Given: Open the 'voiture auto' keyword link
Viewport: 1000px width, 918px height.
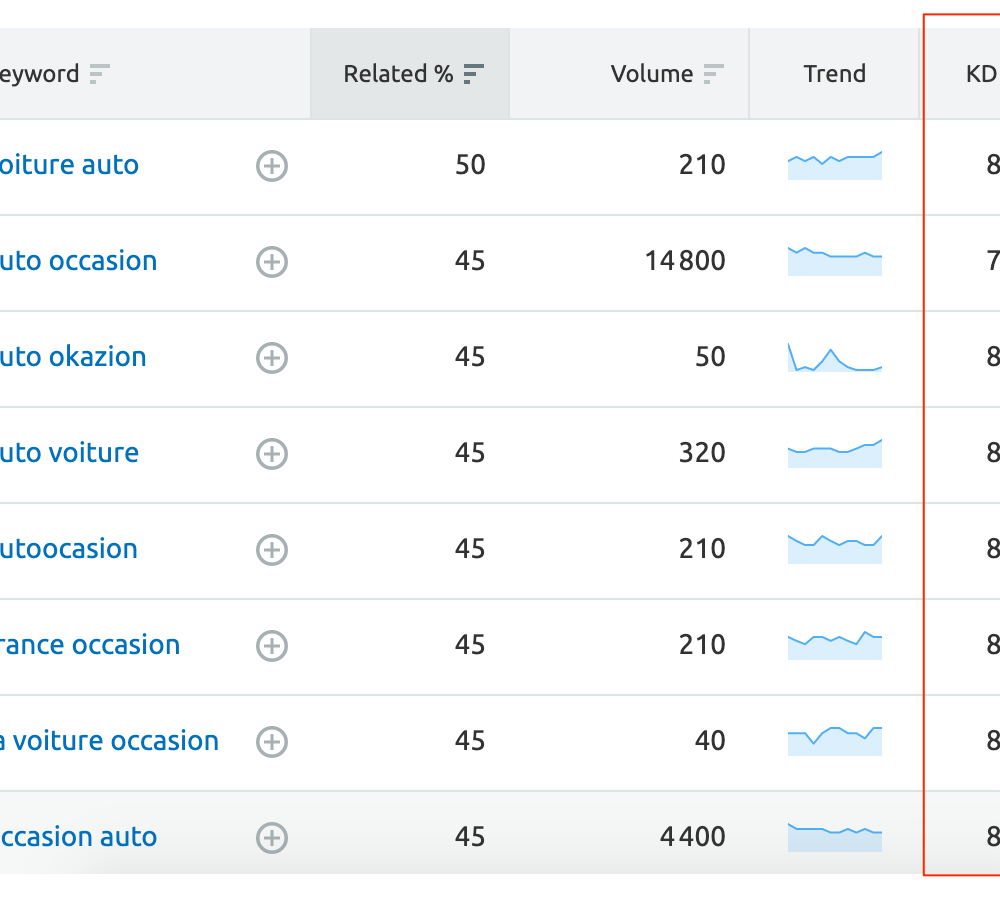Looking at the screenshot, I should (68, 165).
